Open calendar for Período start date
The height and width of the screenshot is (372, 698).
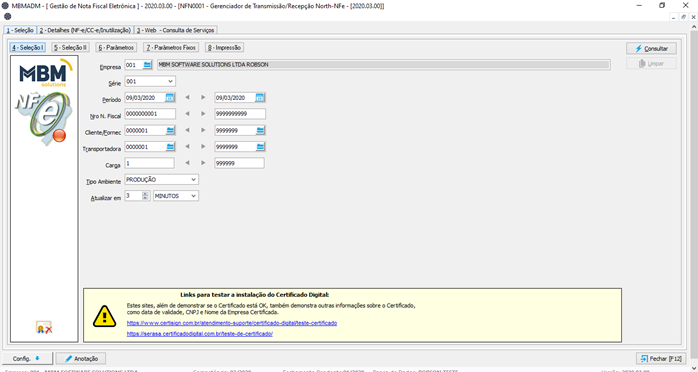[170, 97]
